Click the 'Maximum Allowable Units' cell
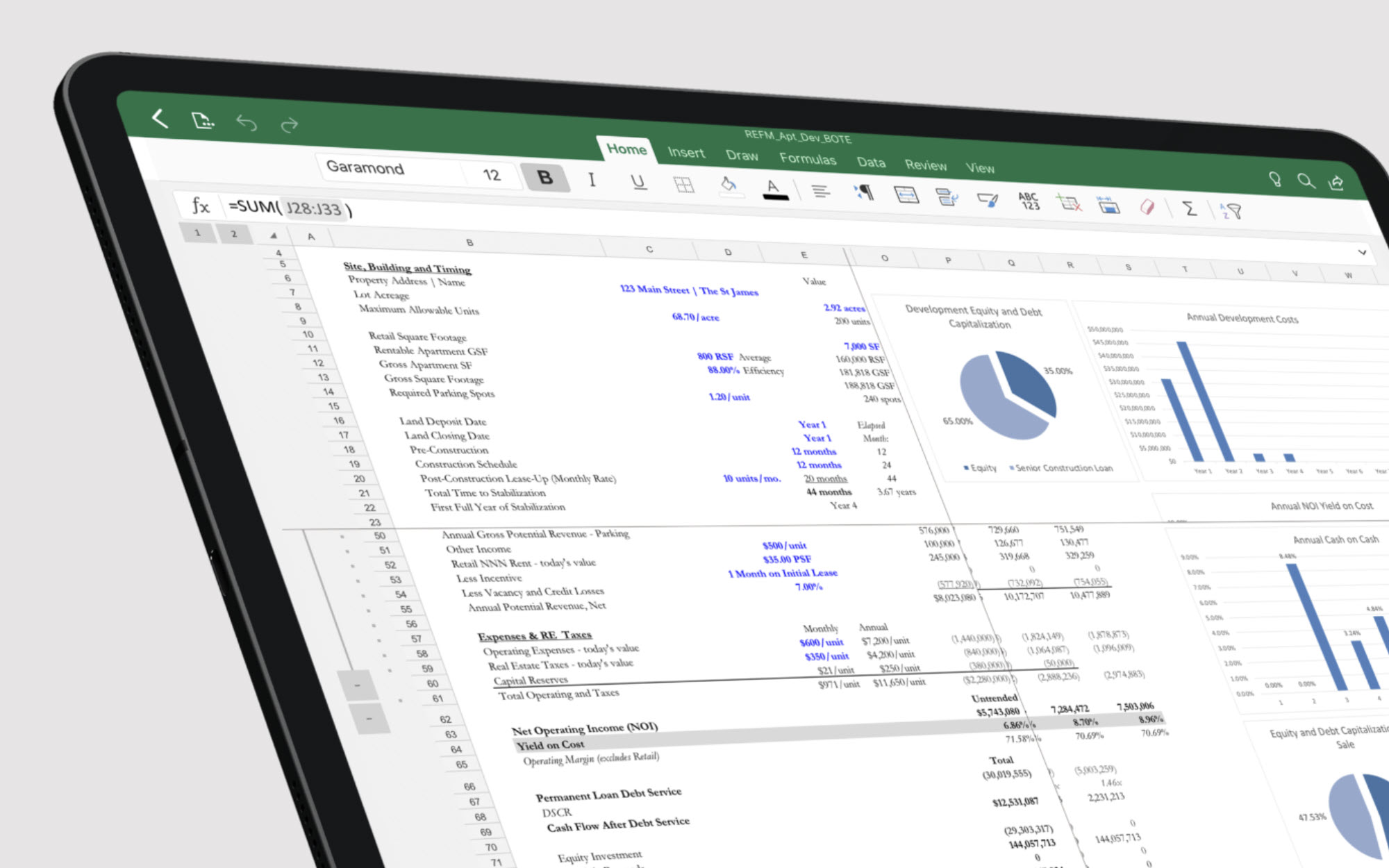This screenshot has width=1389, height=868. [x=419, y=310]
